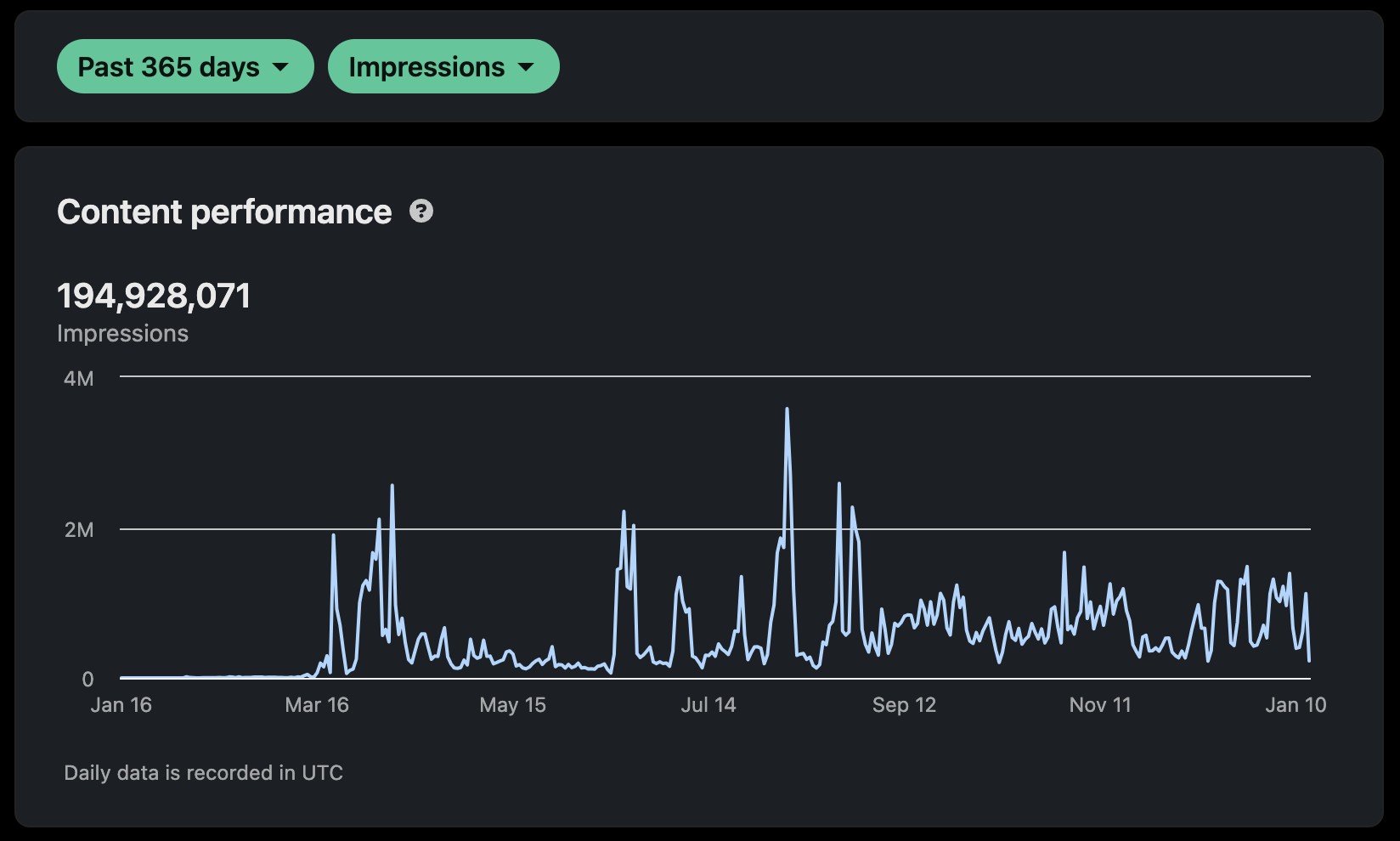Click the caret arrow in Impressions pill
Image resolution: width=1400 pixels, height=841 pixels.
coord(527,67)
